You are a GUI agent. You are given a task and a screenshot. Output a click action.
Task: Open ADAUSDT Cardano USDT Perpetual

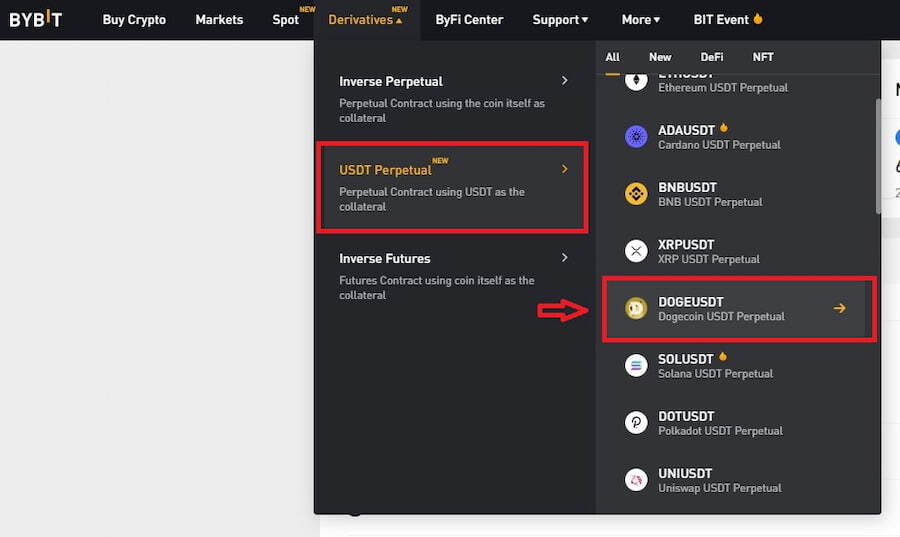738,137
